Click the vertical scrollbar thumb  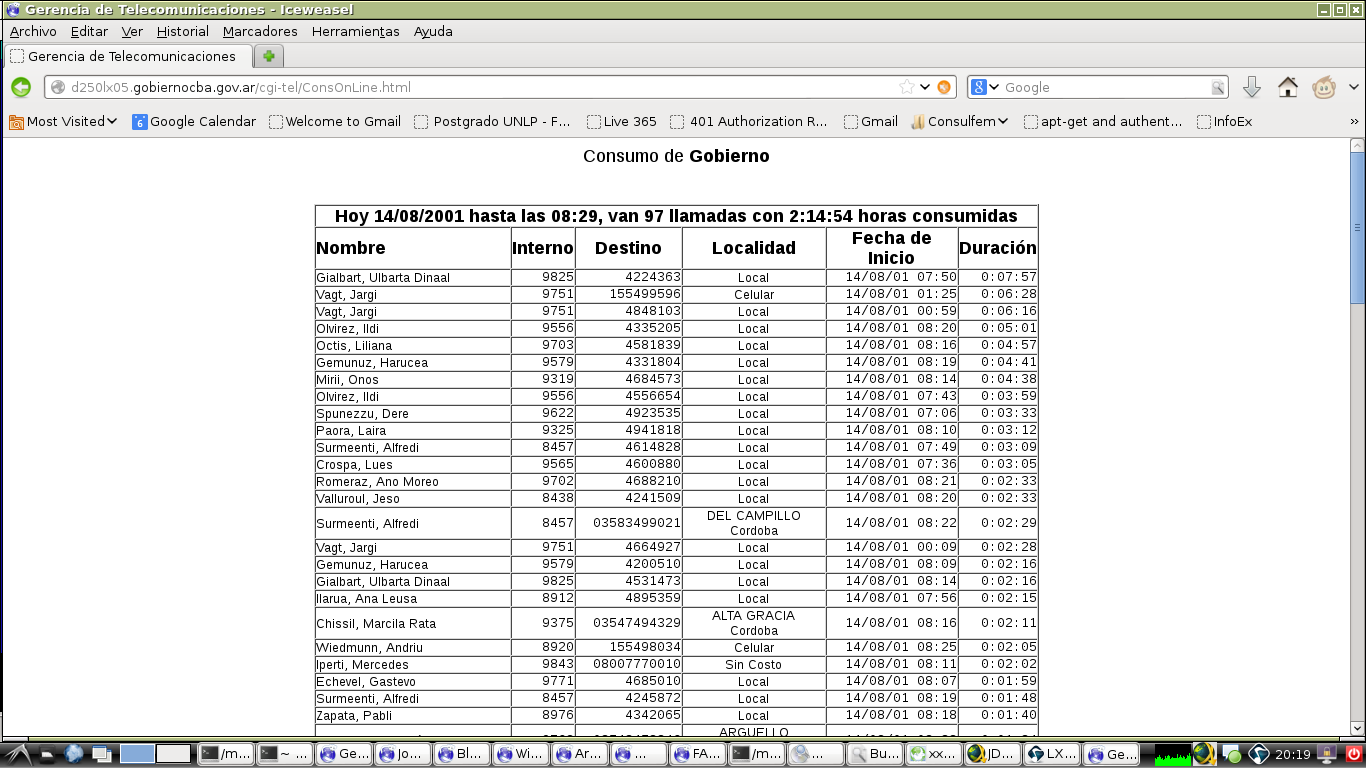[1357, 227]
